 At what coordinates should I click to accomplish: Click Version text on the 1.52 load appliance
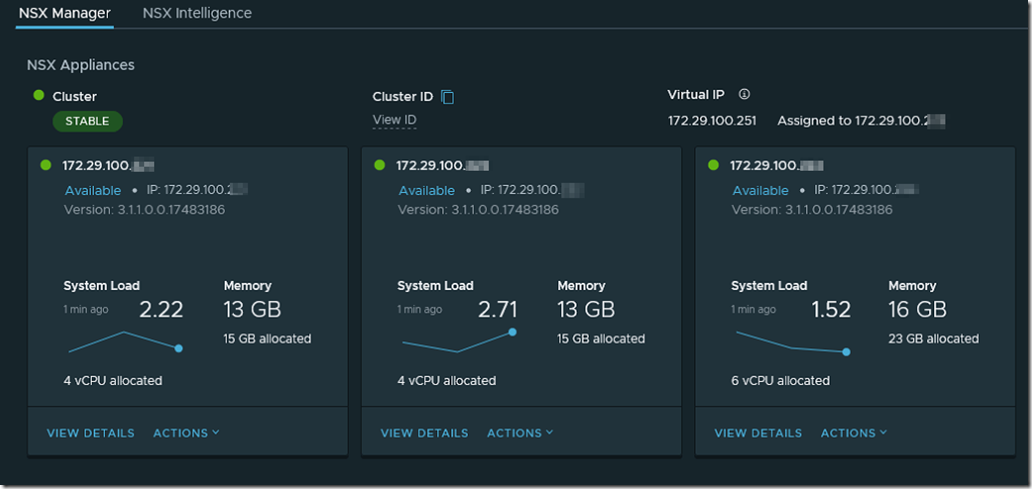(812, 210)
